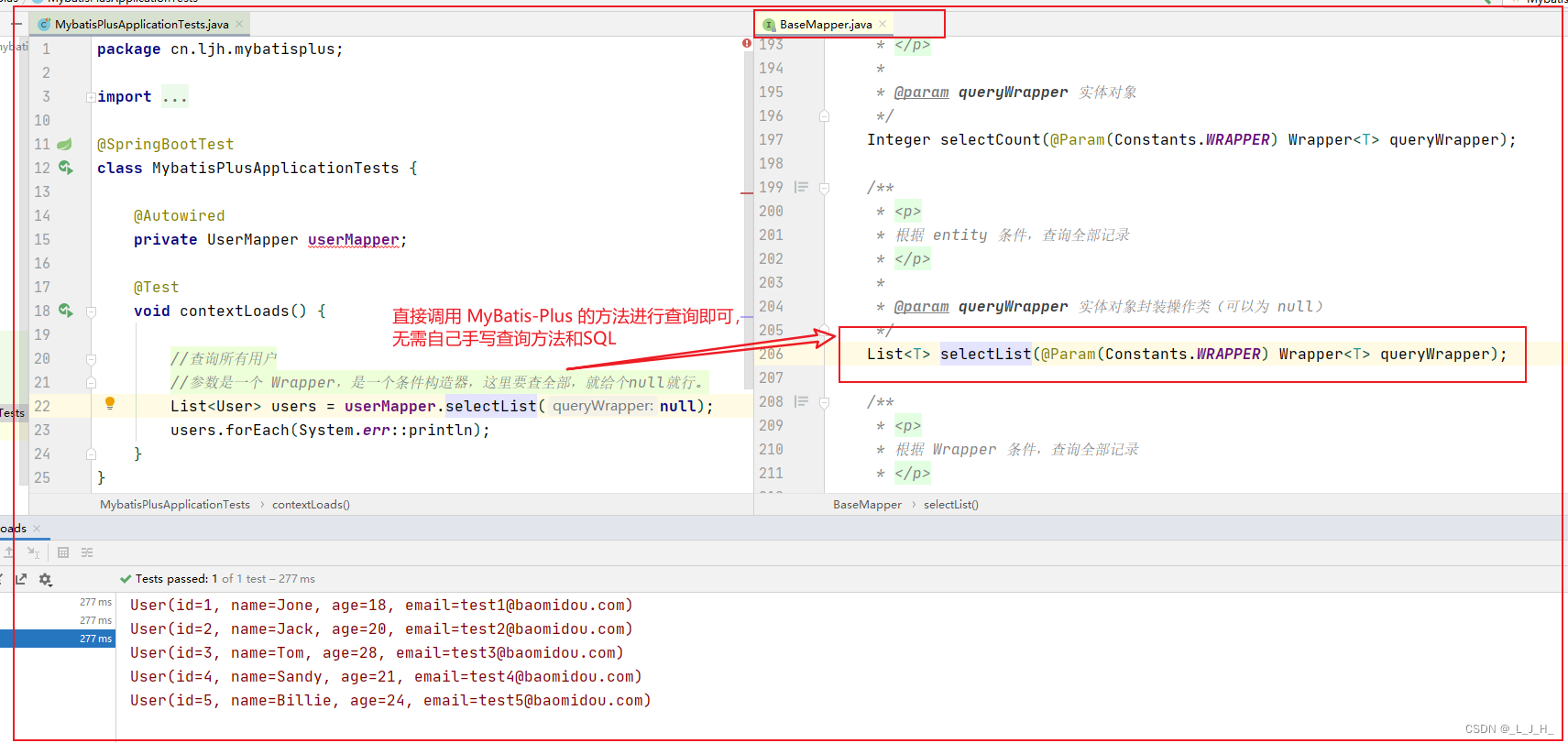
Task: Click 'package cn.ljh.mybatisplus;' on line 1
Action: click(221, 49)
